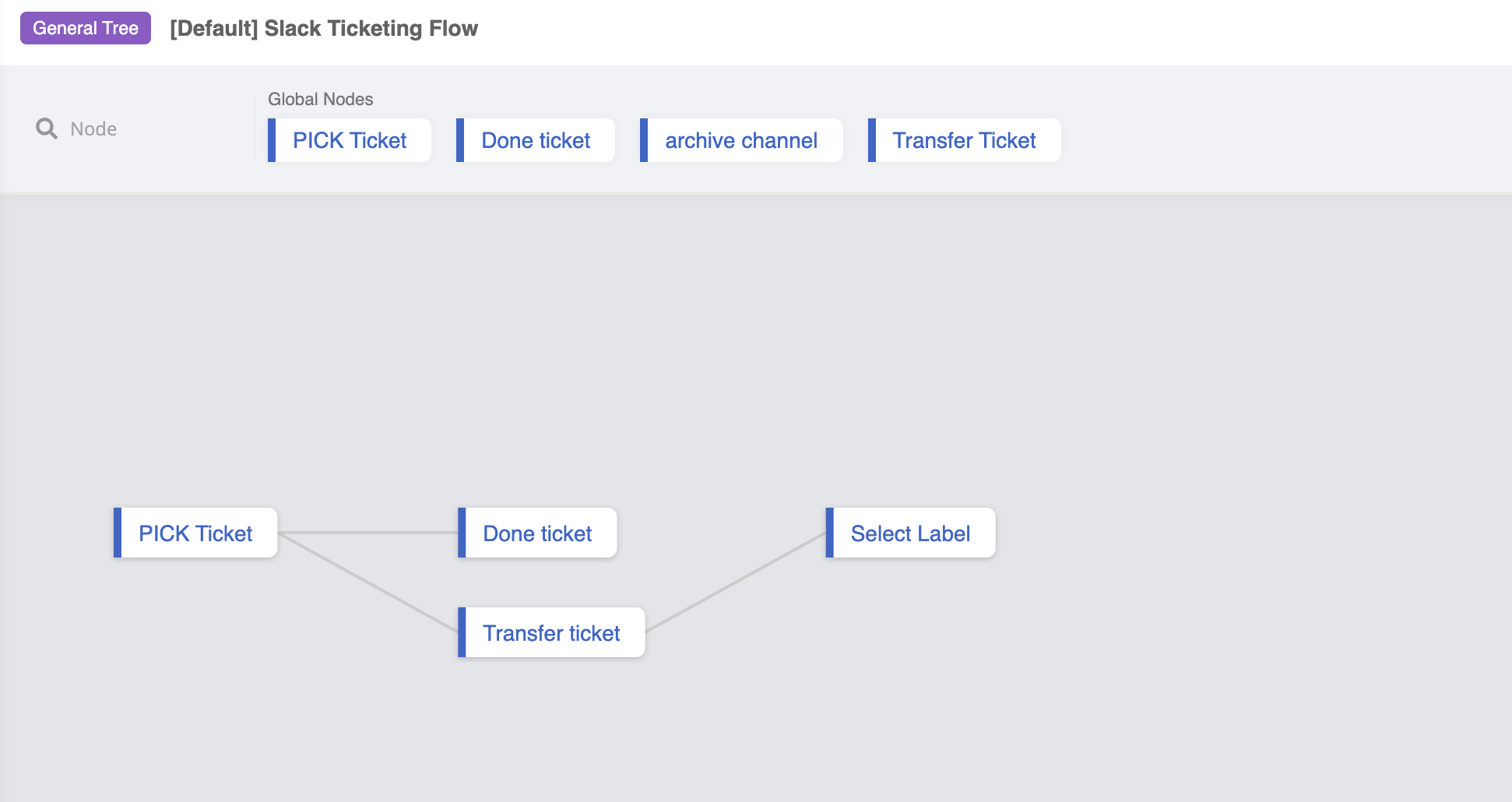
Task: Focus the Node search input field
Action: pyautogui.click(x=140, y=128)
